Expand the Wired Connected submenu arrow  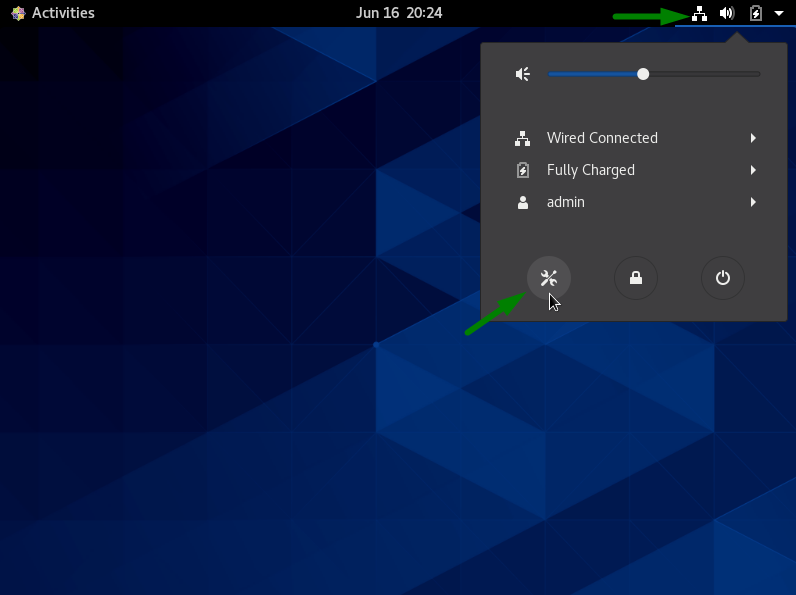point(752,138)
